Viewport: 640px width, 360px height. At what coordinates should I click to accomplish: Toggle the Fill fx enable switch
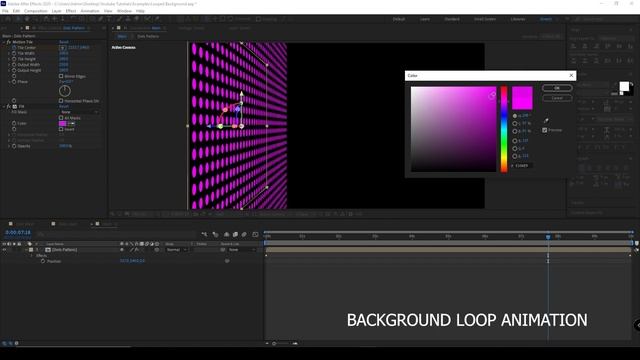9,106
